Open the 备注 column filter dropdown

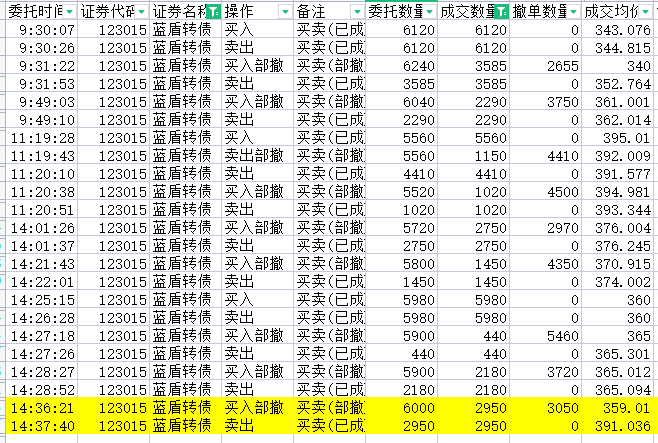point(358,12)
